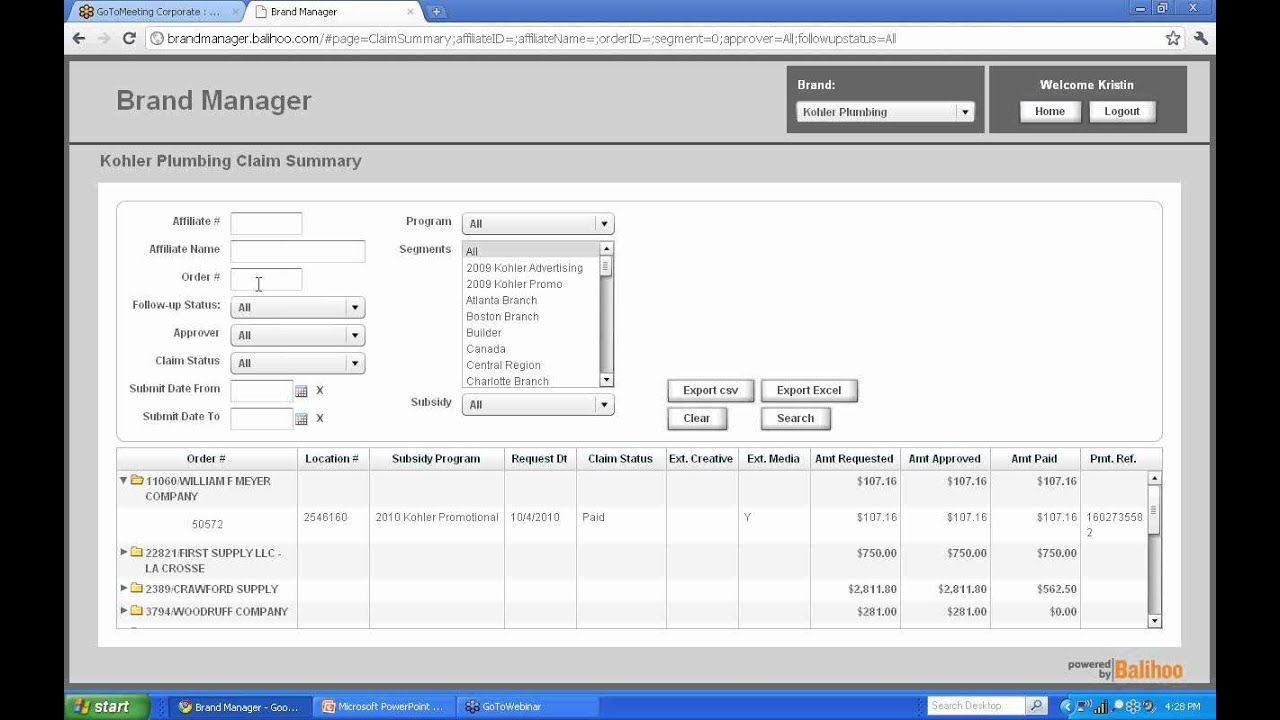Close the GoToMeeting Corporate tab
Viewport: 1280px width, 720px height.
tap(233, 12)
